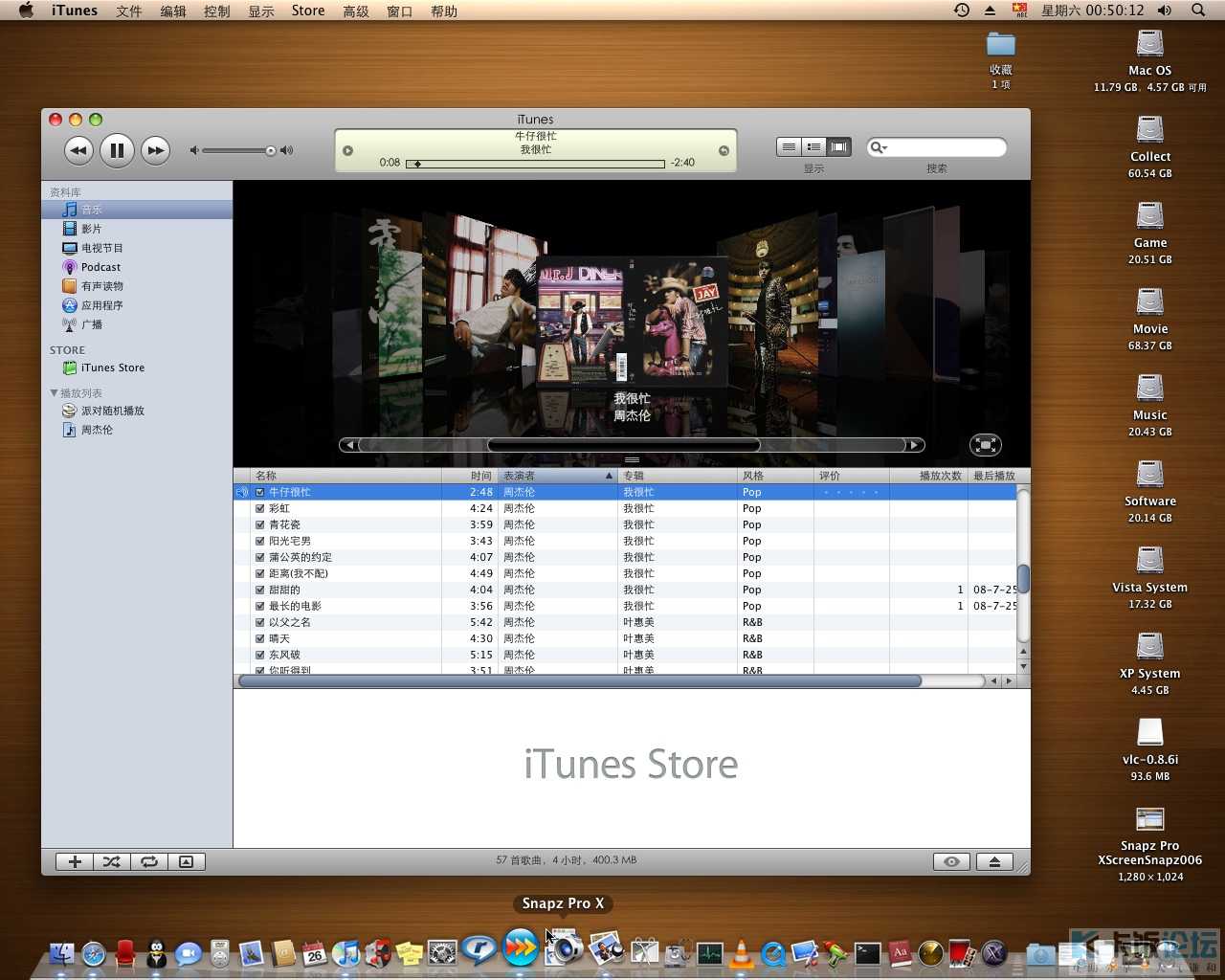This screenshot has height=980, width=1225.
Task: Select the 派对随机播放 playlist
Action: point(137,411)
